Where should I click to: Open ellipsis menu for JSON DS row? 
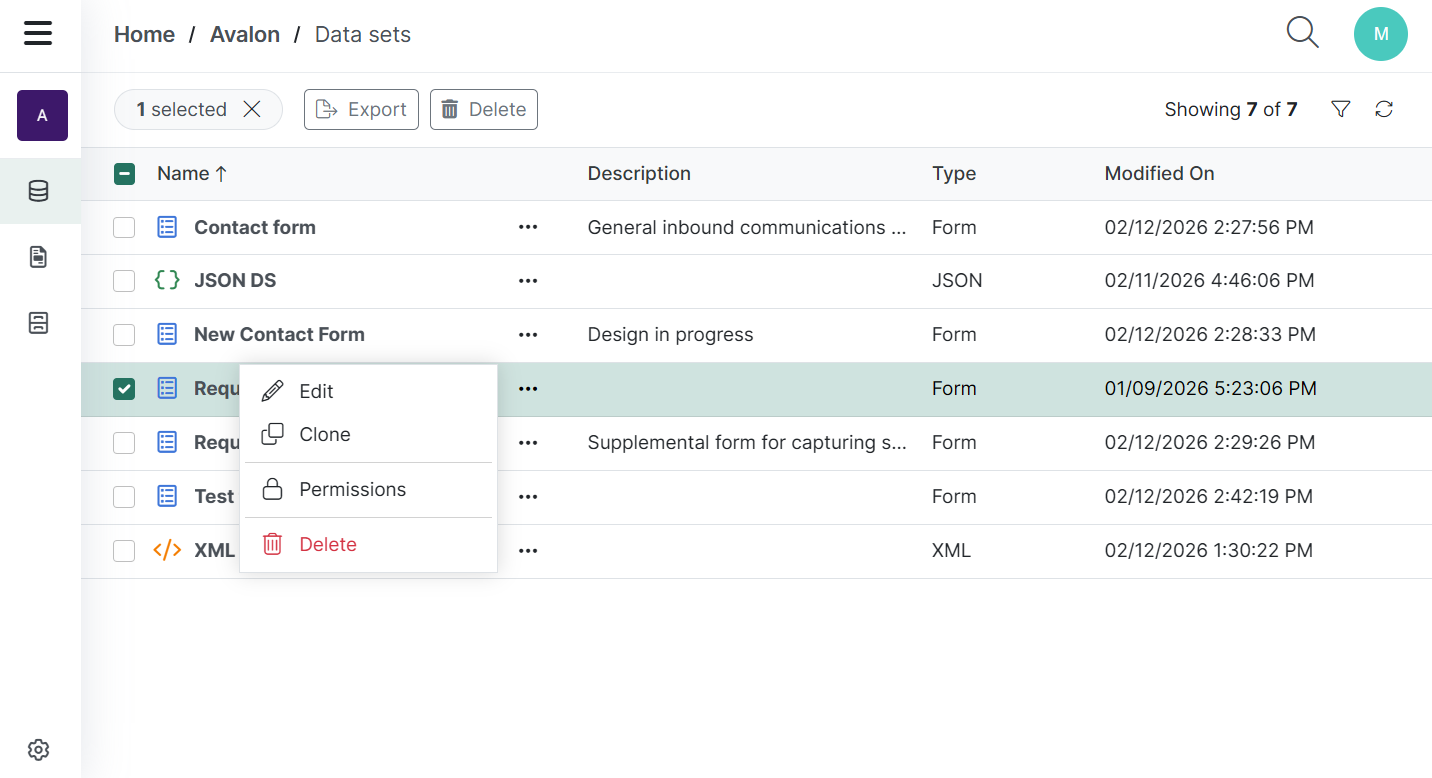click(x=528, y=281)
